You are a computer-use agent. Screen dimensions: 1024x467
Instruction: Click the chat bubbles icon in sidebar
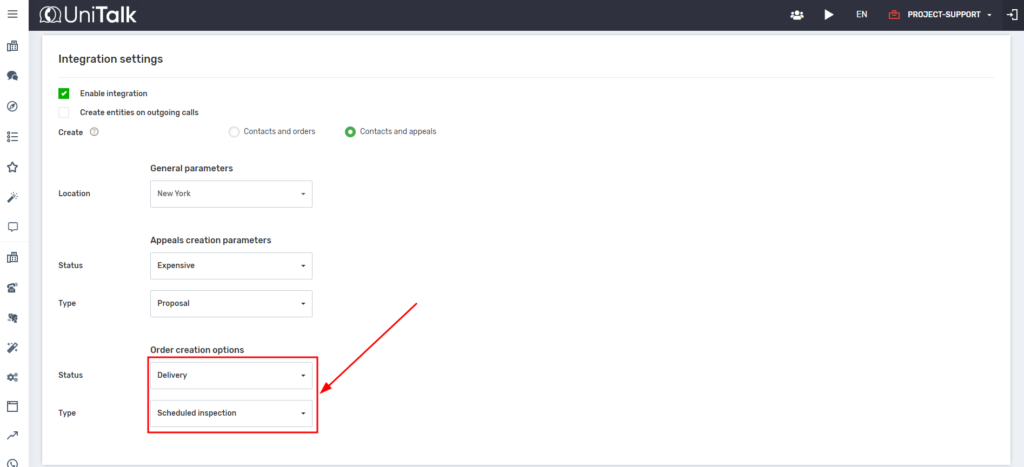13,76
